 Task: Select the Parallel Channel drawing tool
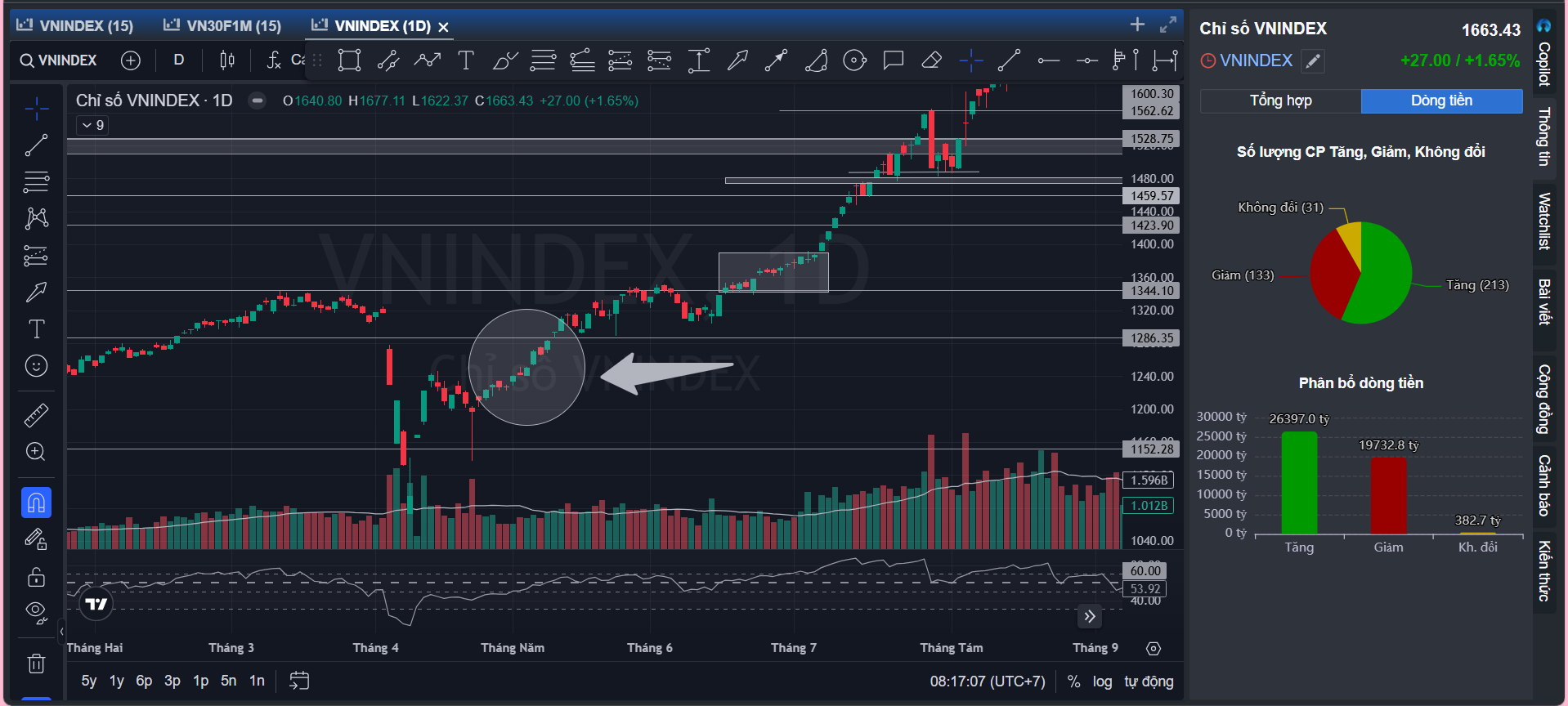(388, 60)
